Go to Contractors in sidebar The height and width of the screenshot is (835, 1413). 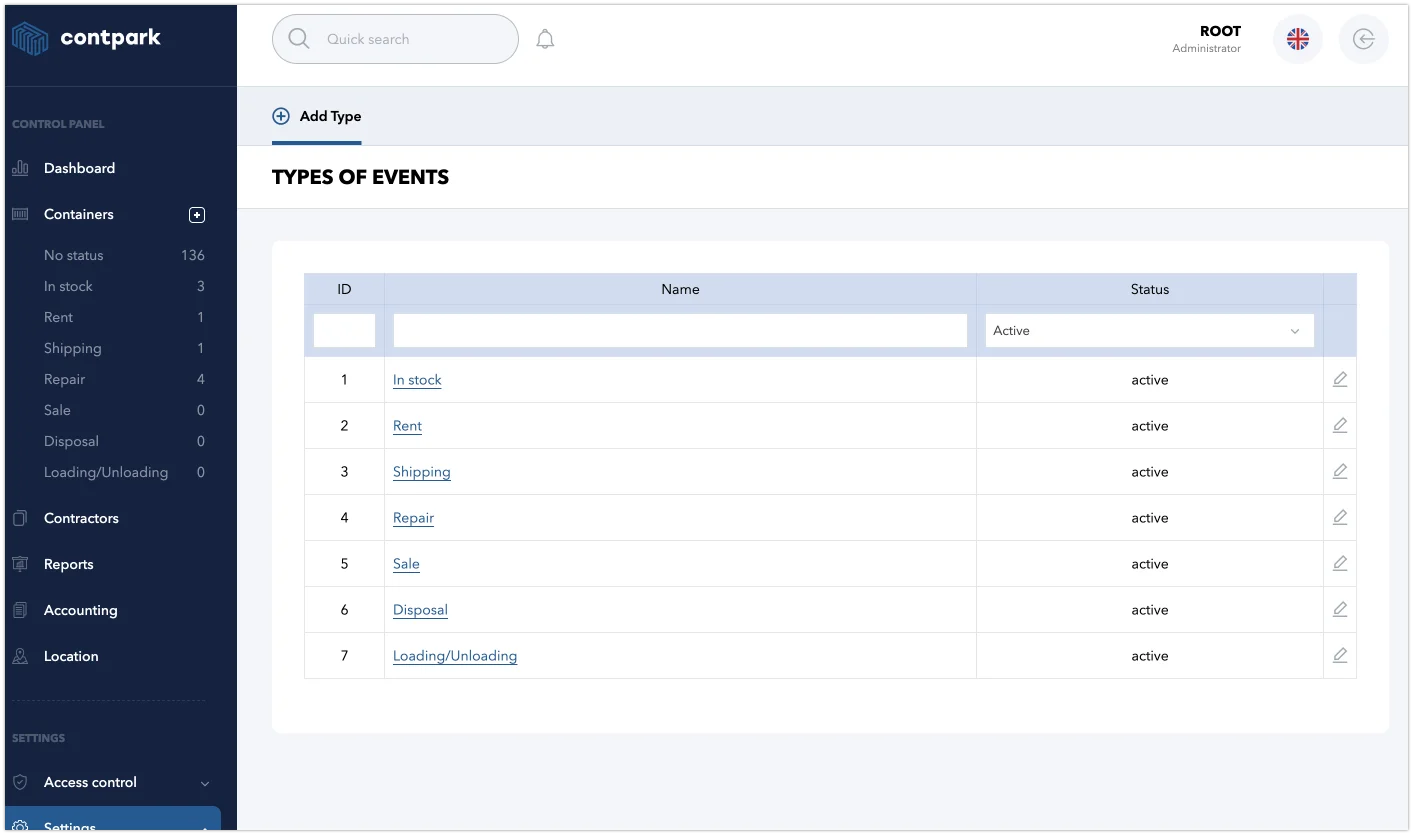click(x=81, y=518)
